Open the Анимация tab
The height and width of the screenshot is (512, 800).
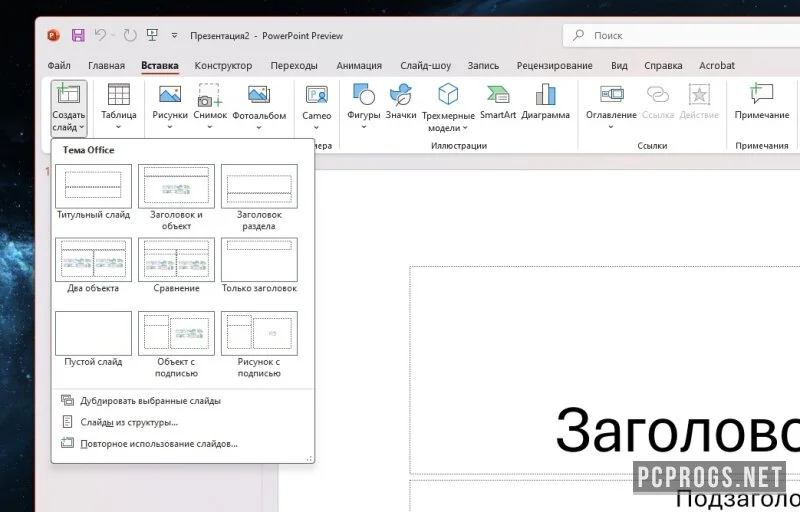tap(359, 65)
